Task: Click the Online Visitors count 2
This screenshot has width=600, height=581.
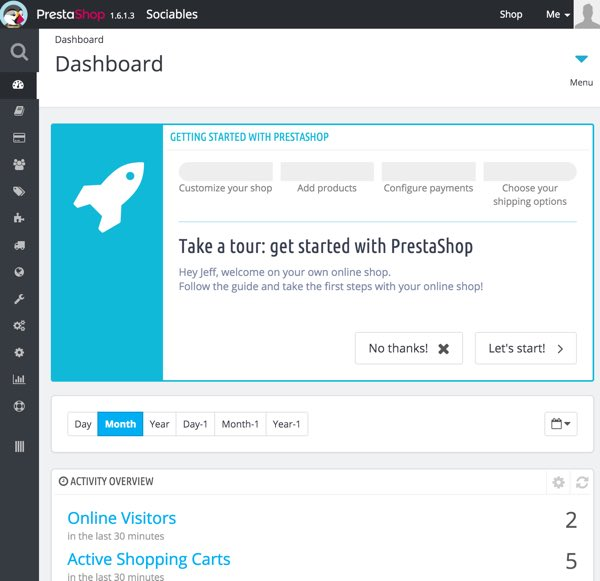Action: pos(571,521)
